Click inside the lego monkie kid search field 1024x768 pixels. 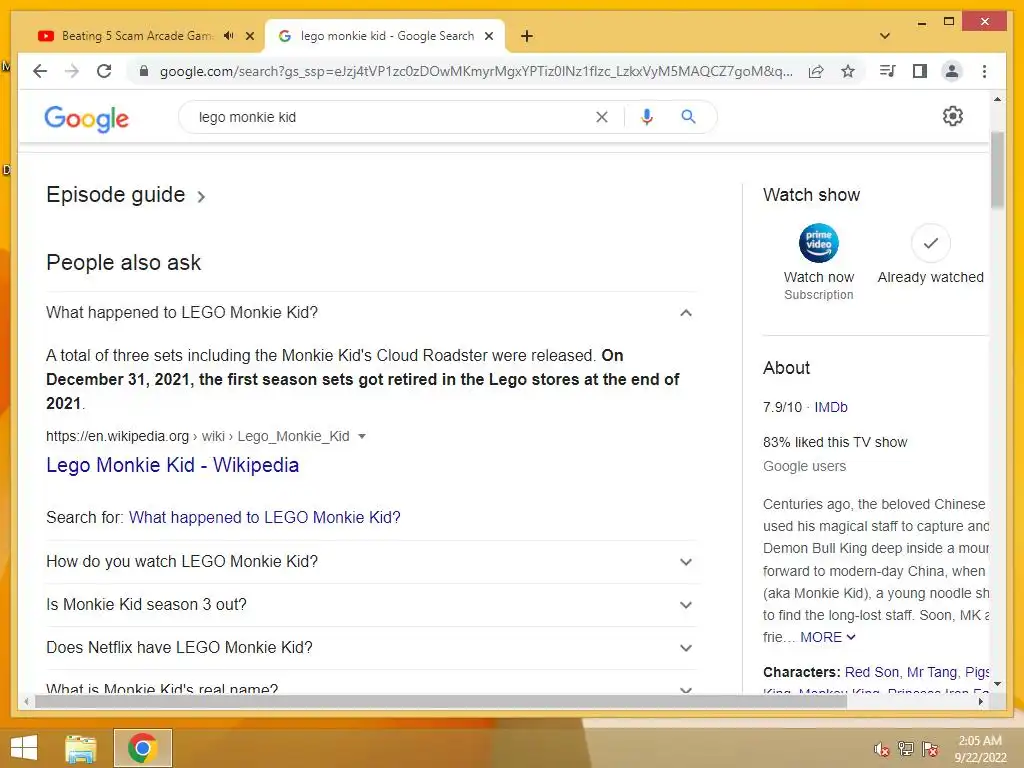click(x=392, y=117)
